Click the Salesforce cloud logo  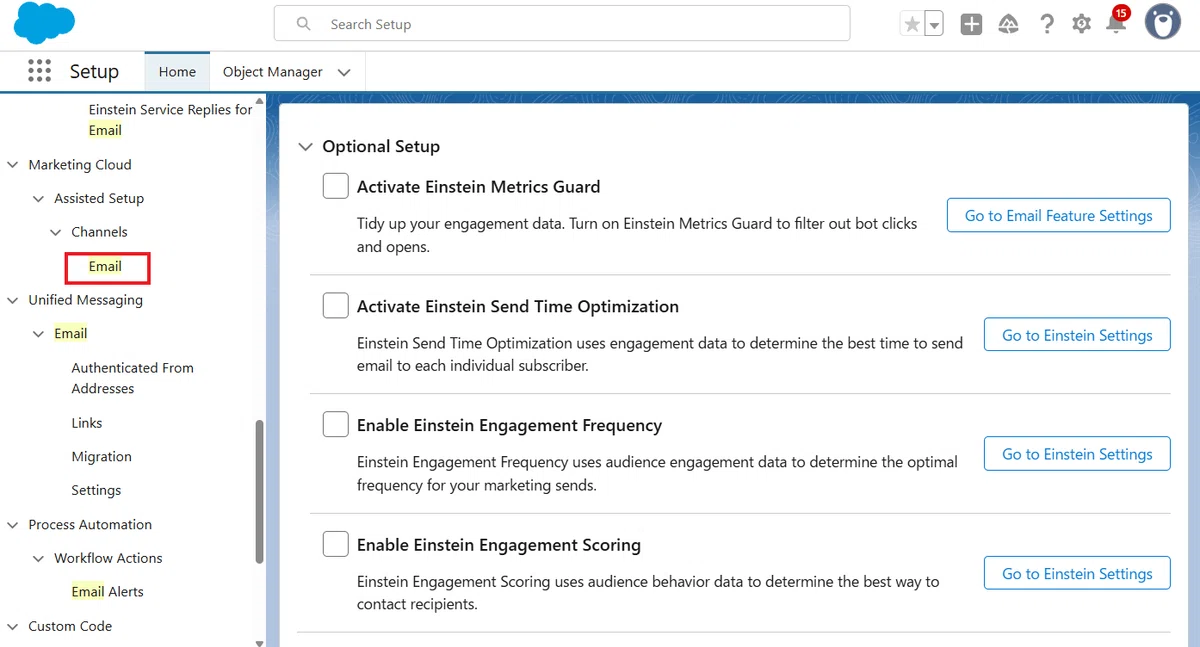coord(45,23)
